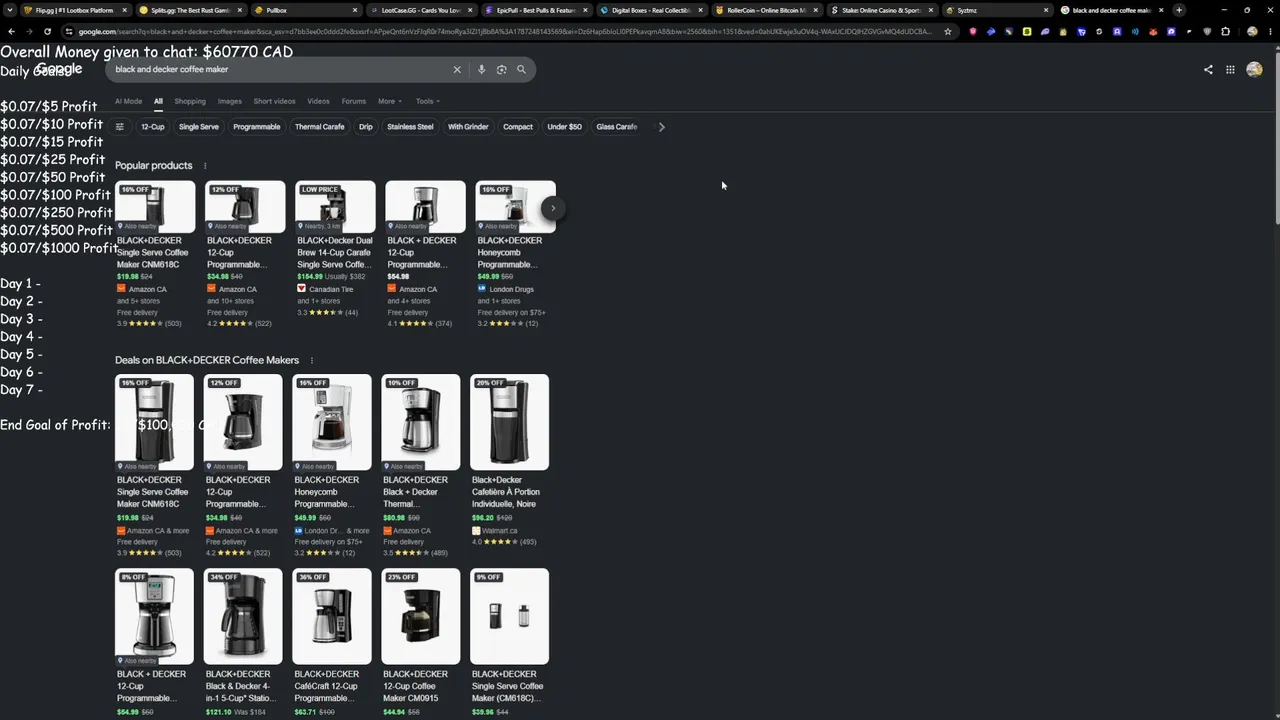This screenshot has width=1280, height=720.
Task: Switch to the Flip.gg browser tab
Action: [75, 10]
